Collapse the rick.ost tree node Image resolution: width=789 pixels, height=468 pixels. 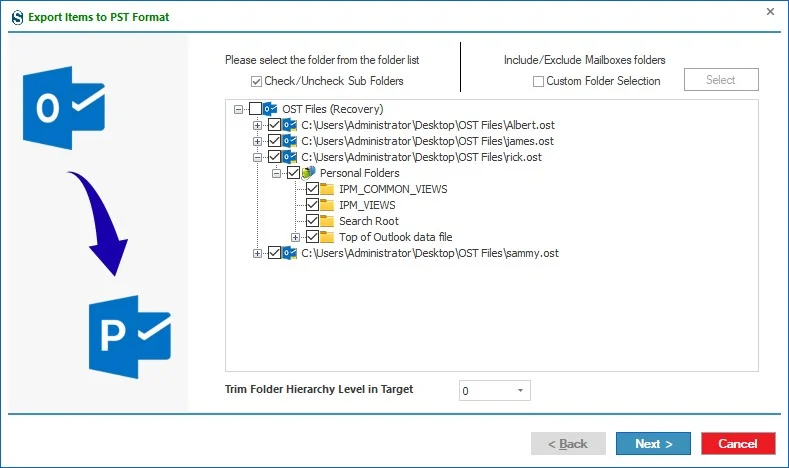coord(257,158)
